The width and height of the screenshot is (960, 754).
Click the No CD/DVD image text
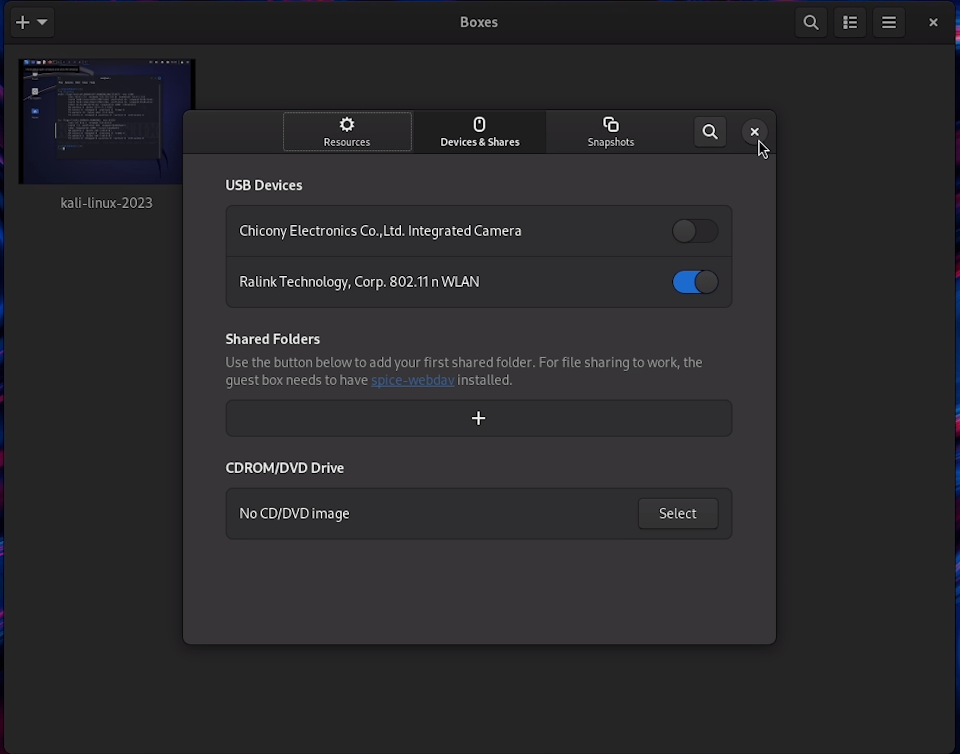(x=294, y=514)
